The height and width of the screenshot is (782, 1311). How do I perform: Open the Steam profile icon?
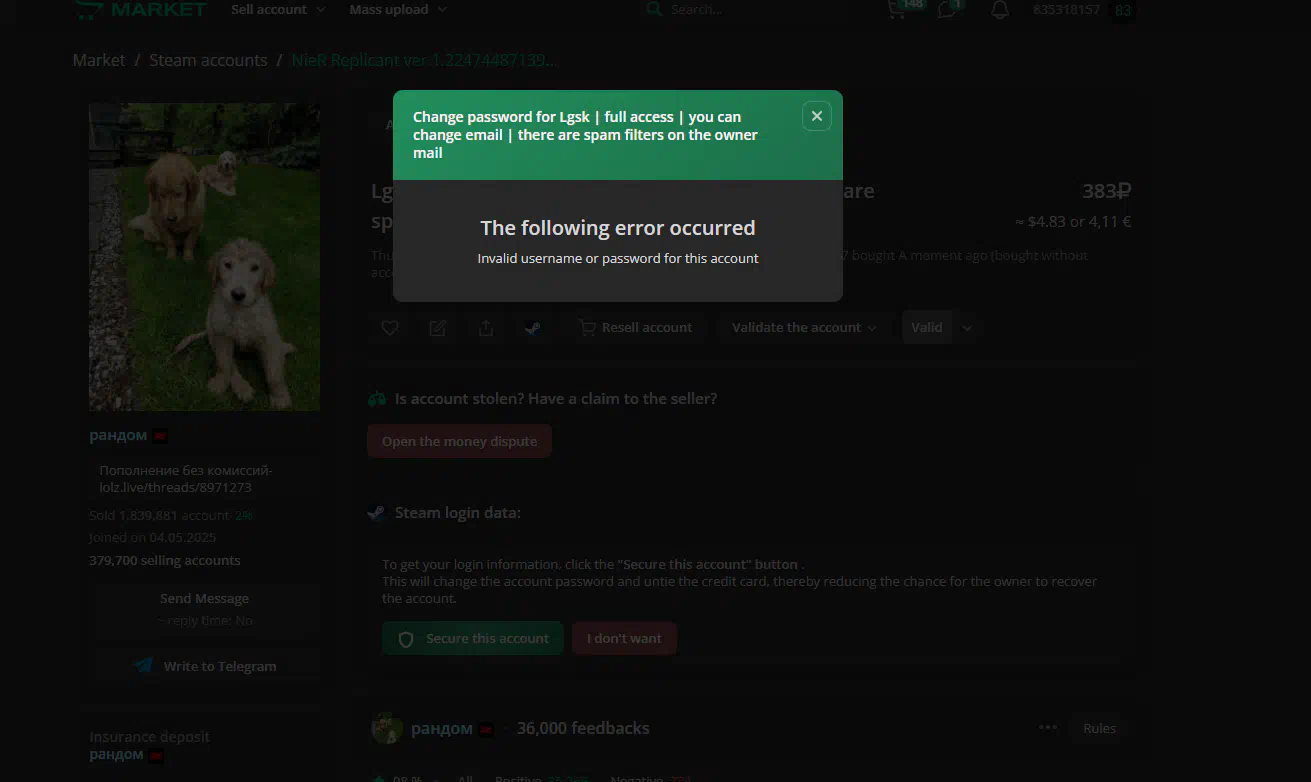pos(533,328)
